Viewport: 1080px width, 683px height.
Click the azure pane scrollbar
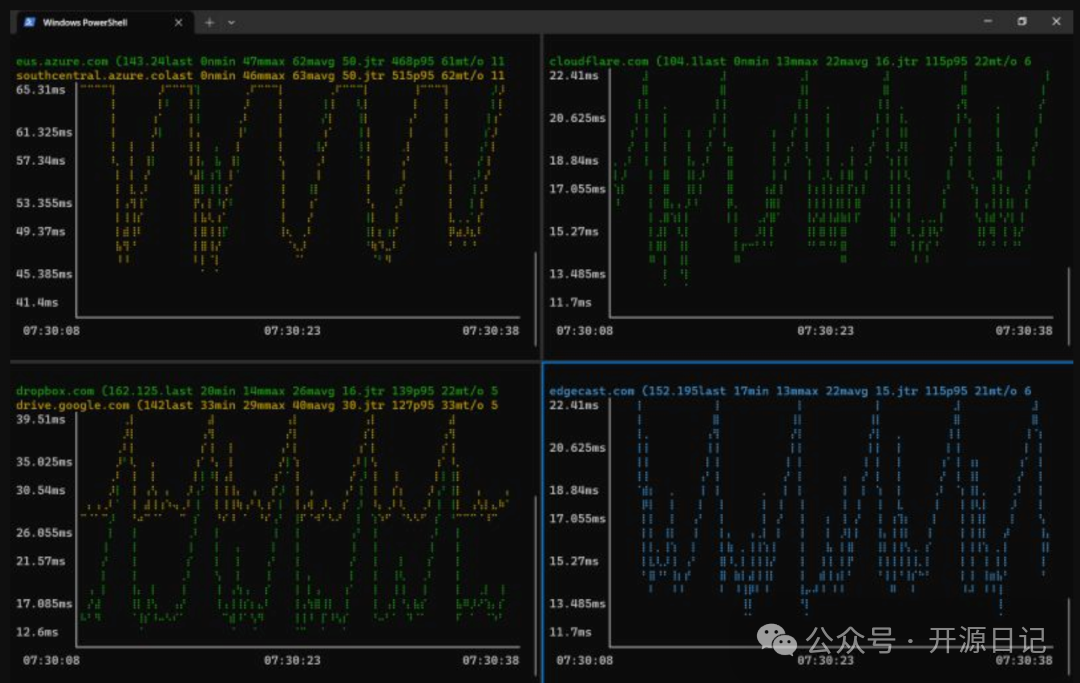[x=535, y=299]
